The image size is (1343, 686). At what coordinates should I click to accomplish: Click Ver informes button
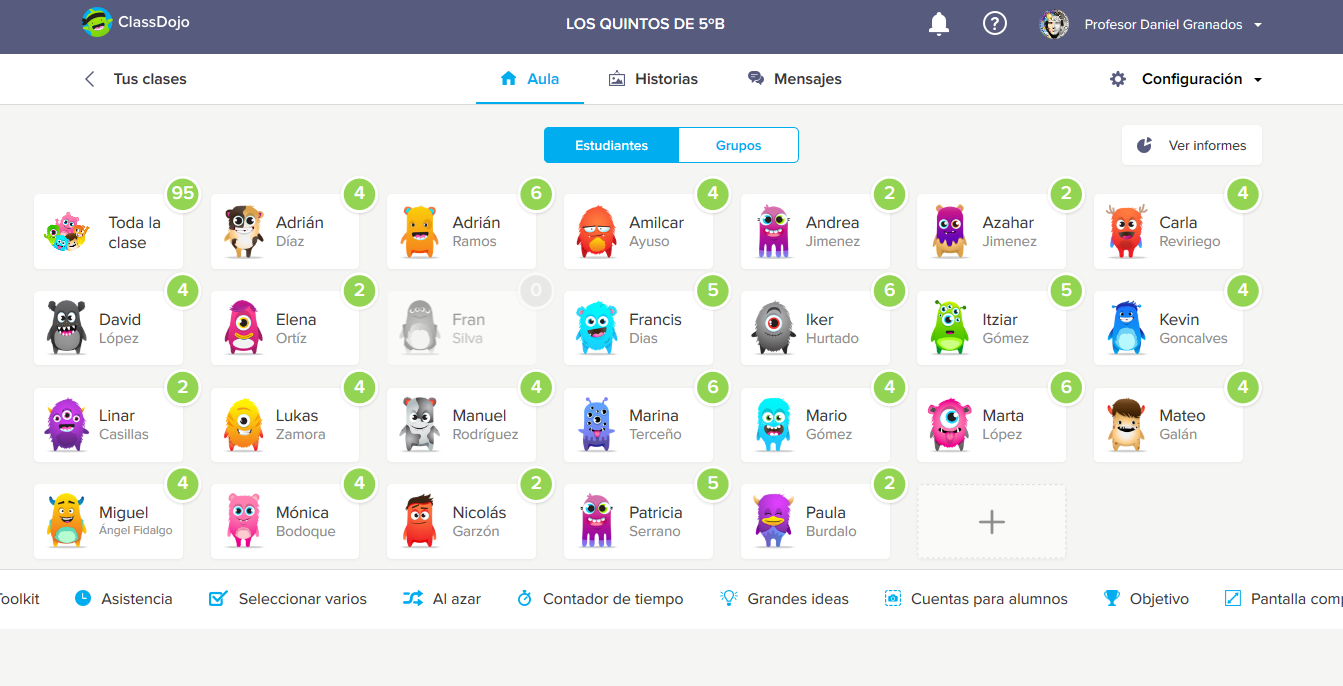click(x=1191, y=145)
